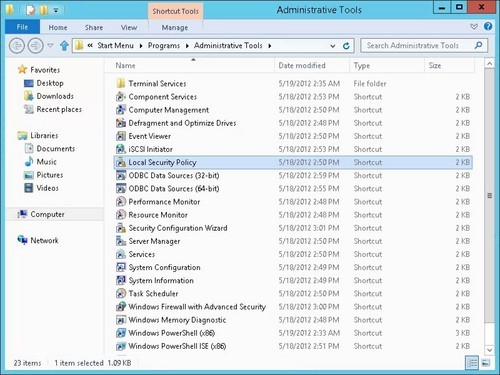The height and width of the screenshot is (375, 500).
Task: Open Pictures library in navigation pane
Action: point(43,175)
